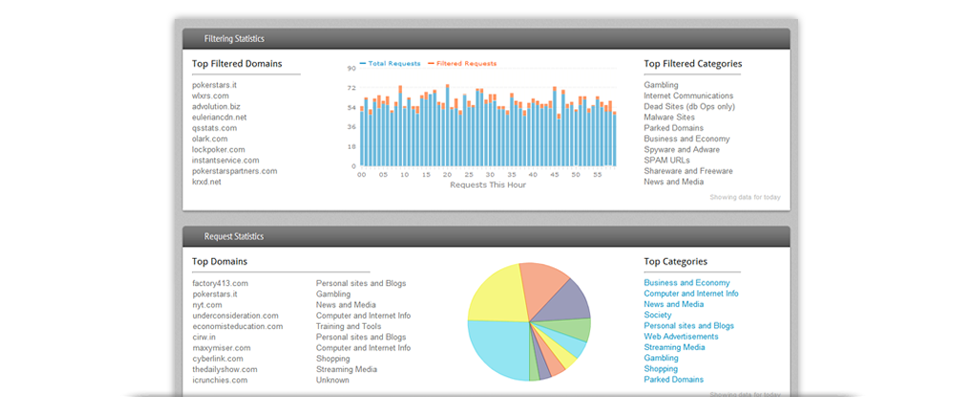Open the Business and Economy category link

click(686, 283)
